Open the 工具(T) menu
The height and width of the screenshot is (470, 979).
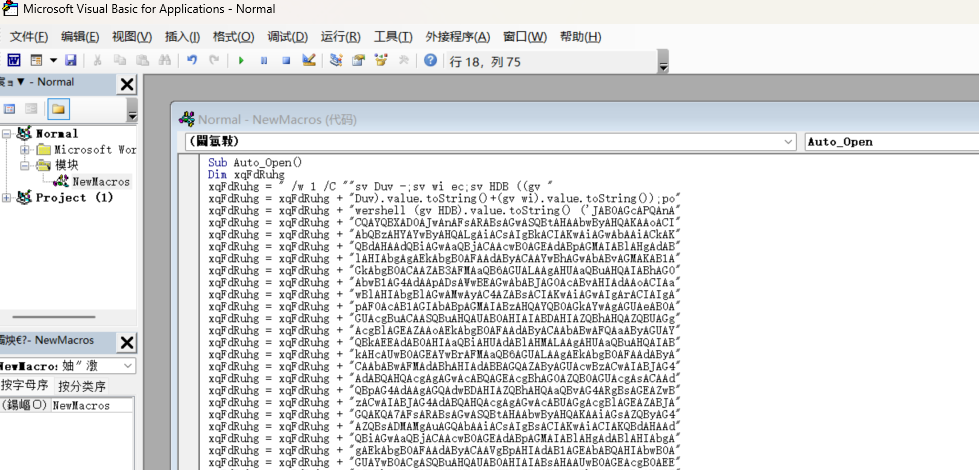point(393,37)
